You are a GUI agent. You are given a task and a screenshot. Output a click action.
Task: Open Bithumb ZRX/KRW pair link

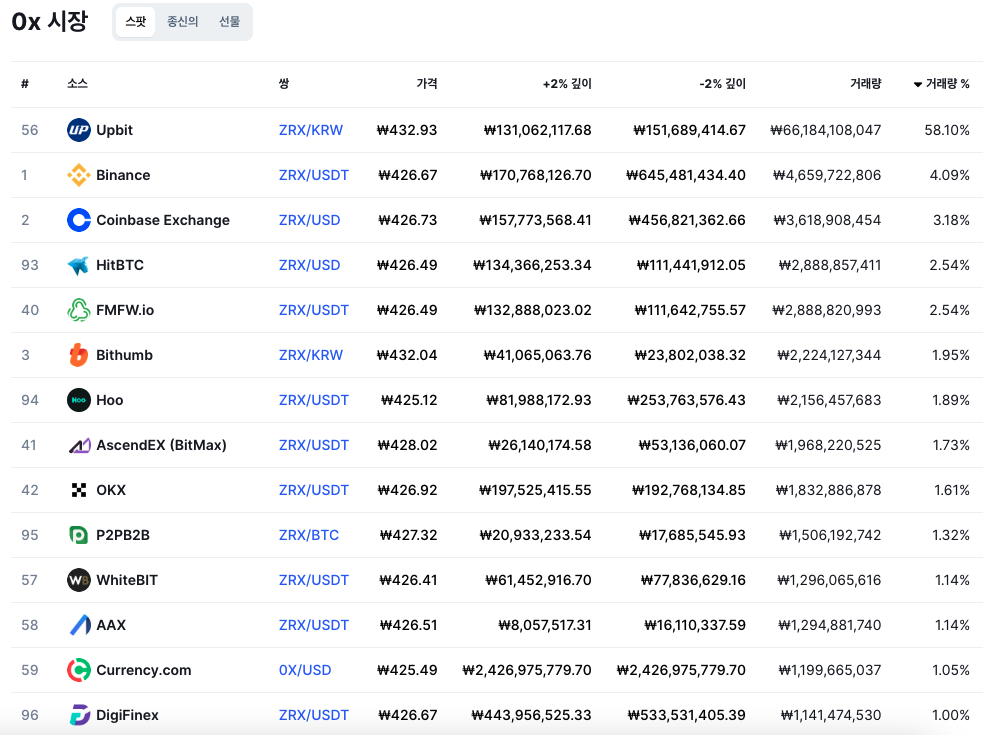311,355
